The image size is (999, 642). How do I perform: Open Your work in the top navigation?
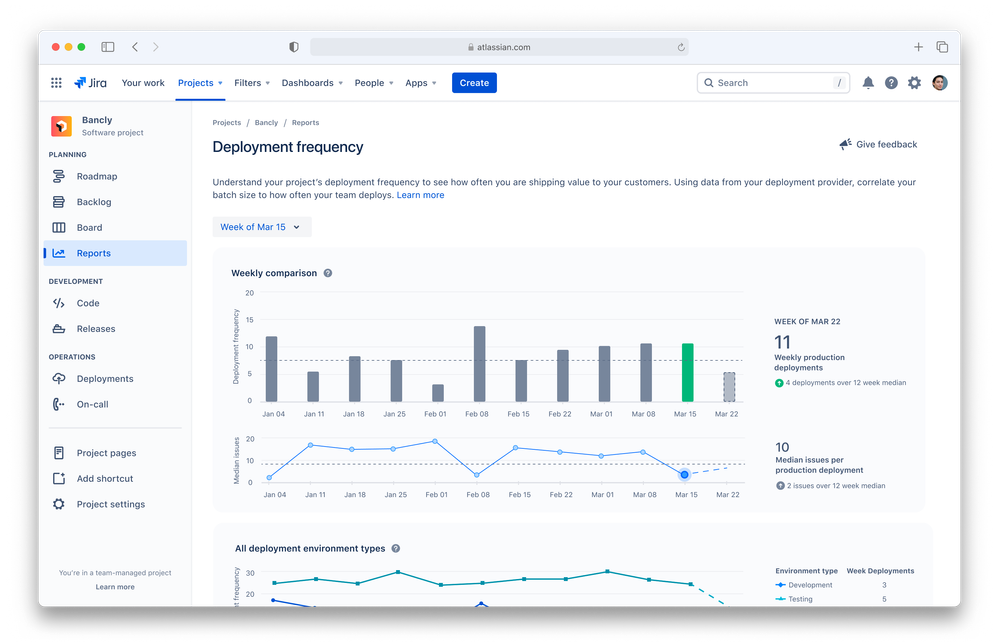[x=143, y=83]
